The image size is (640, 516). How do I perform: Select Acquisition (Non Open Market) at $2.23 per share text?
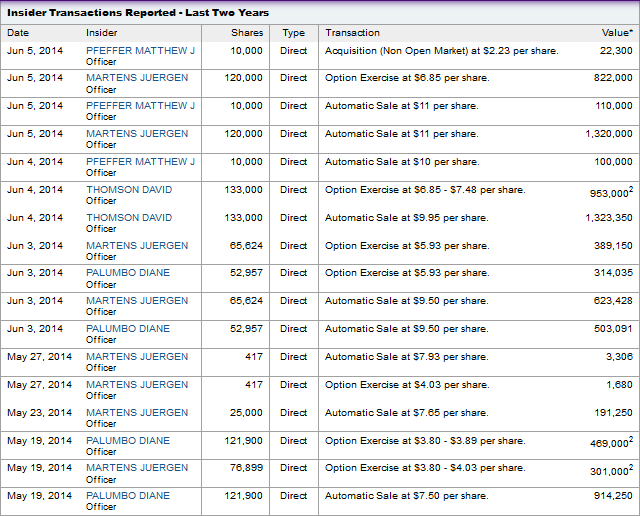click(442, 51)
